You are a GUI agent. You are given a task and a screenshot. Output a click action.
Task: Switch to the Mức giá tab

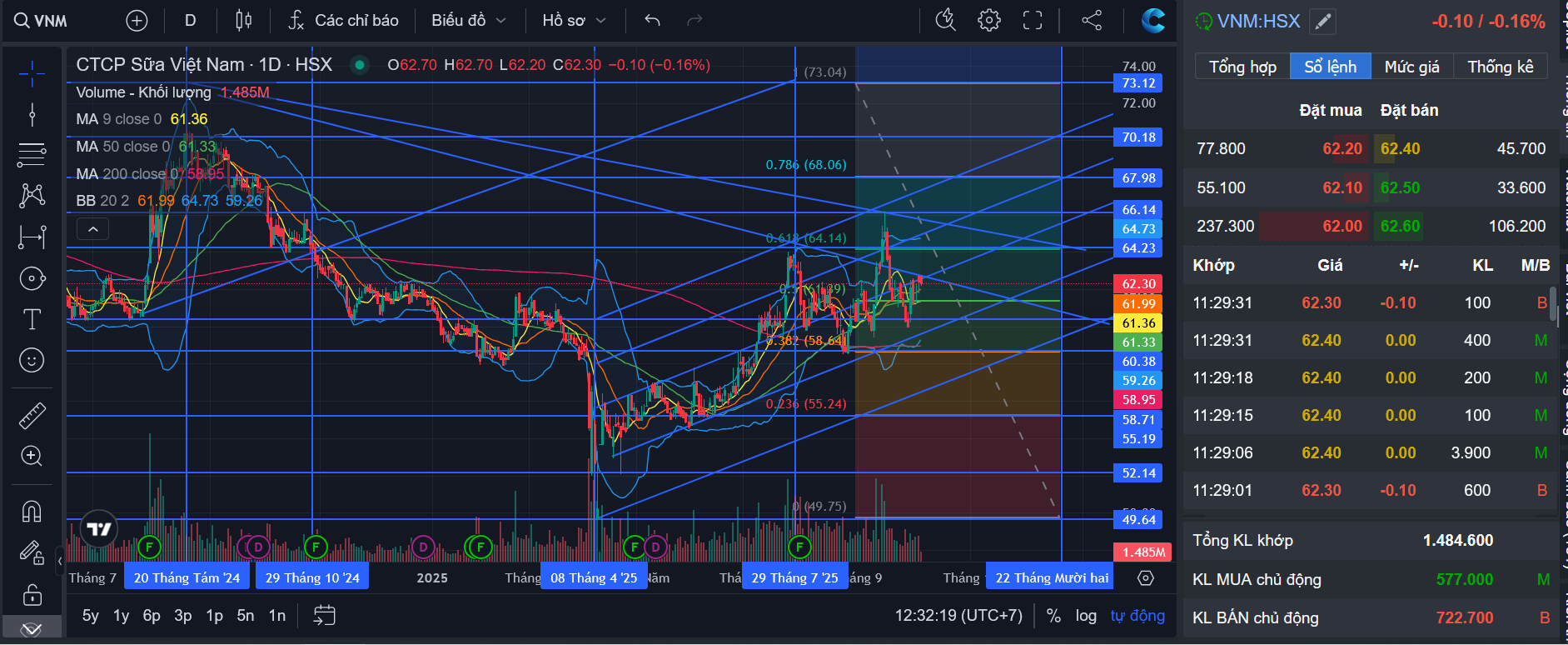pos(1411,67)
